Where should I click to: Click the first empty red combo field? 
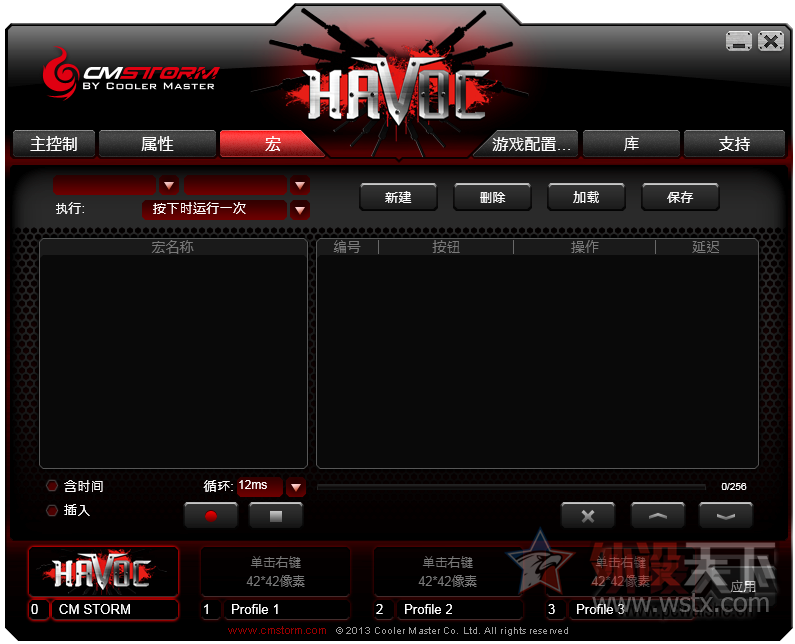click(x=104, y=185)
